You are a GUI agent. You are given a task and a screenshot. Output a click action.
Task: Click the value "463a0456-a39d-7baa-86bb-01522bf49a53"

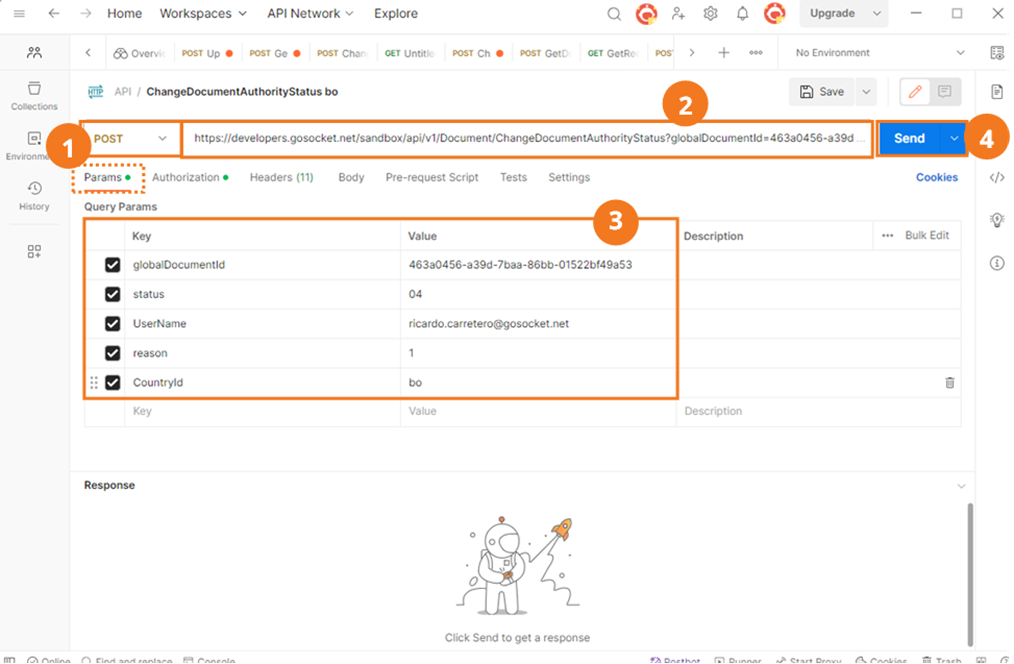(x=520, y=265)
